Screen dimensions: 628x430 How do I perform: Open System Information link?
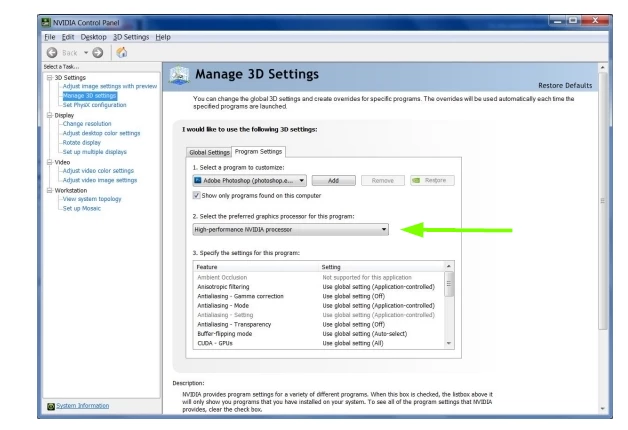[83, 406]
